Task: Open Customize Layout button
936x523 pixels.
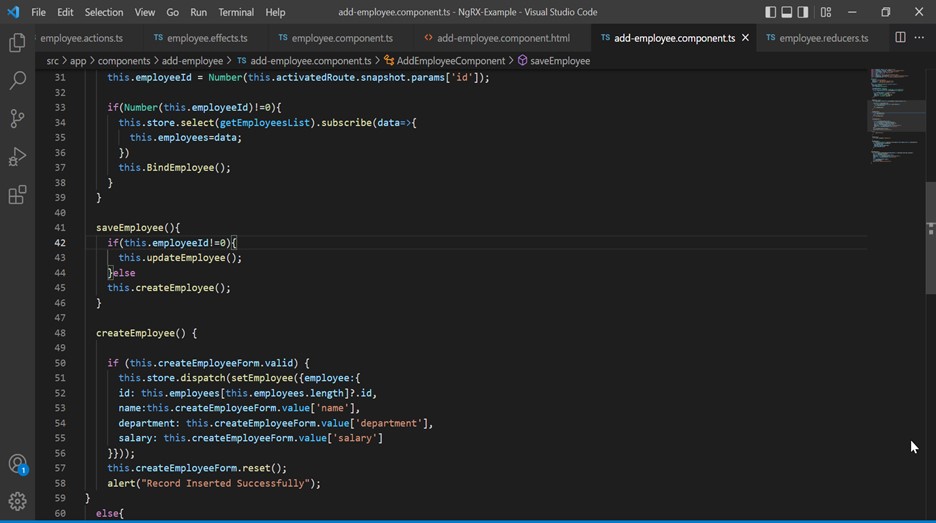Action: click(x=825, y=12)
